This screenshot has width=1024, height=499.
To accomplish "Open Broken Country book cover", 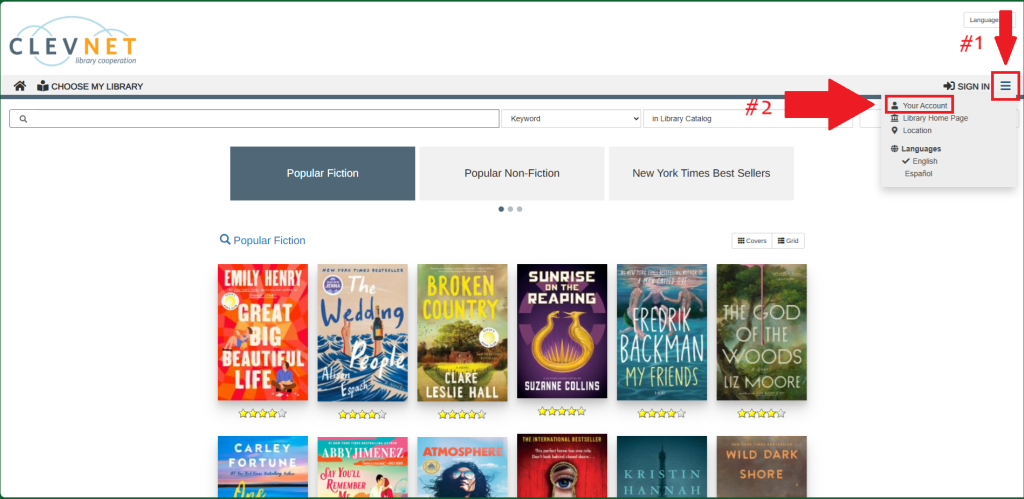I will (462, 333).
